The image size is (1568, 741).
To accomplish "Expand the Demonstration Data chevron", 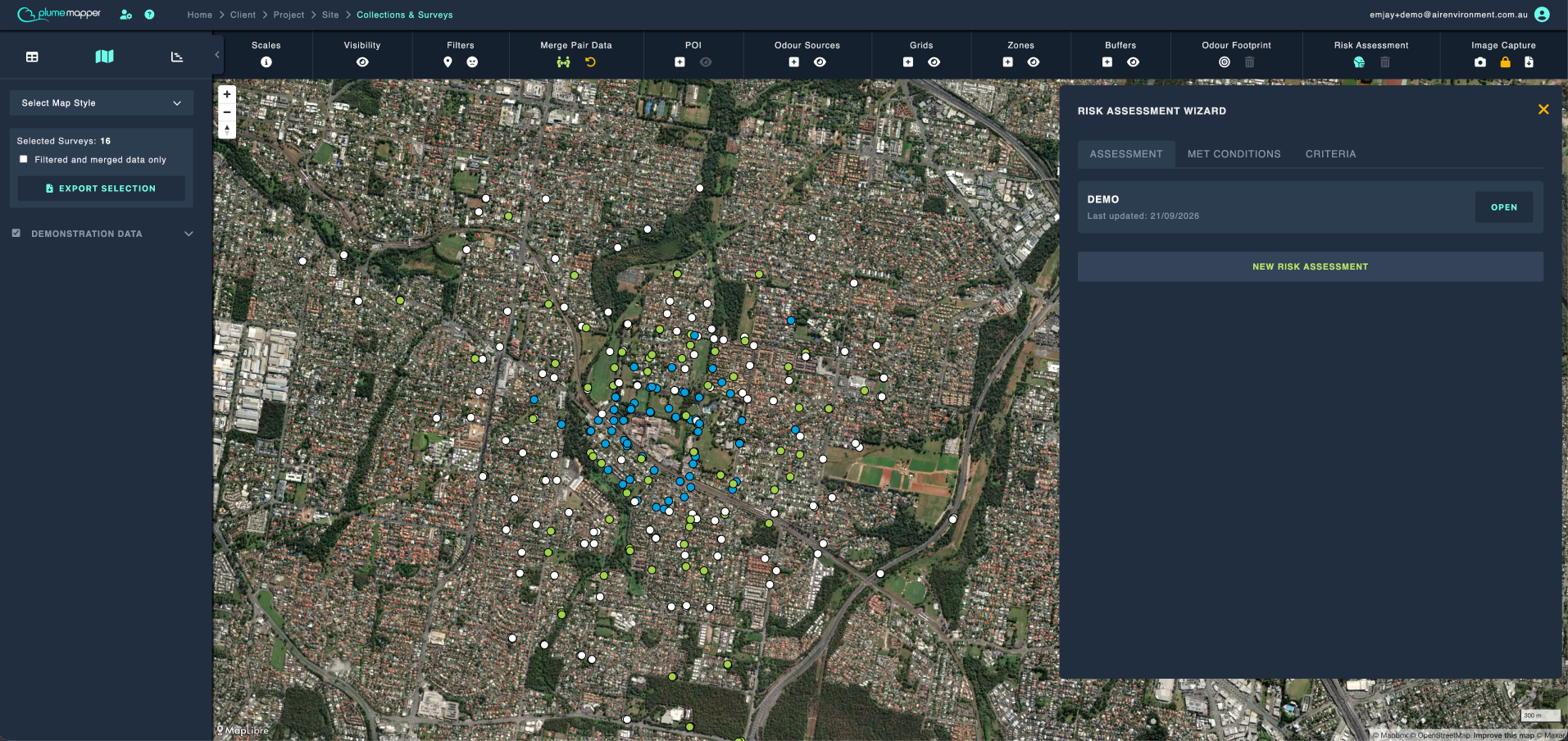I will [189, 234].
